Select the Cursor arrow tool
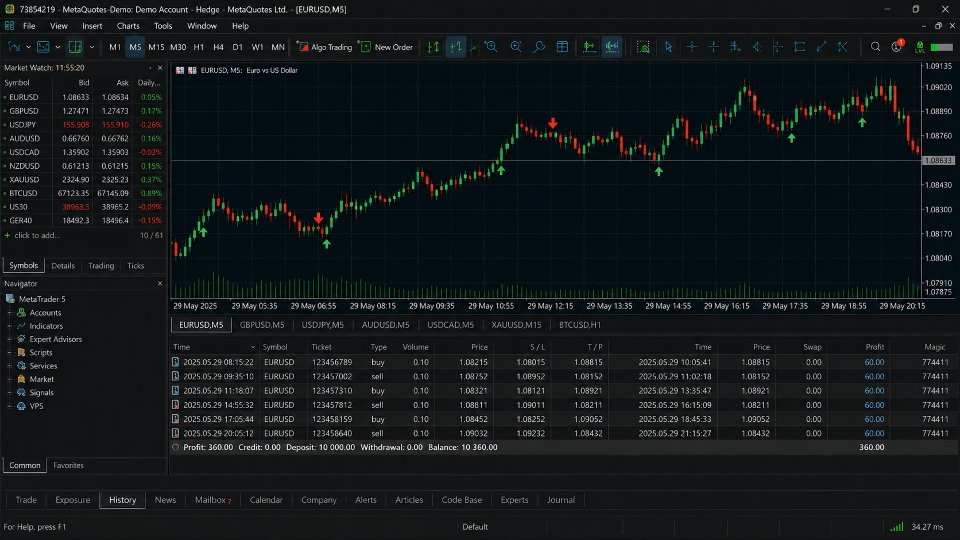960x540 pixels. click(x=668, y=47)
